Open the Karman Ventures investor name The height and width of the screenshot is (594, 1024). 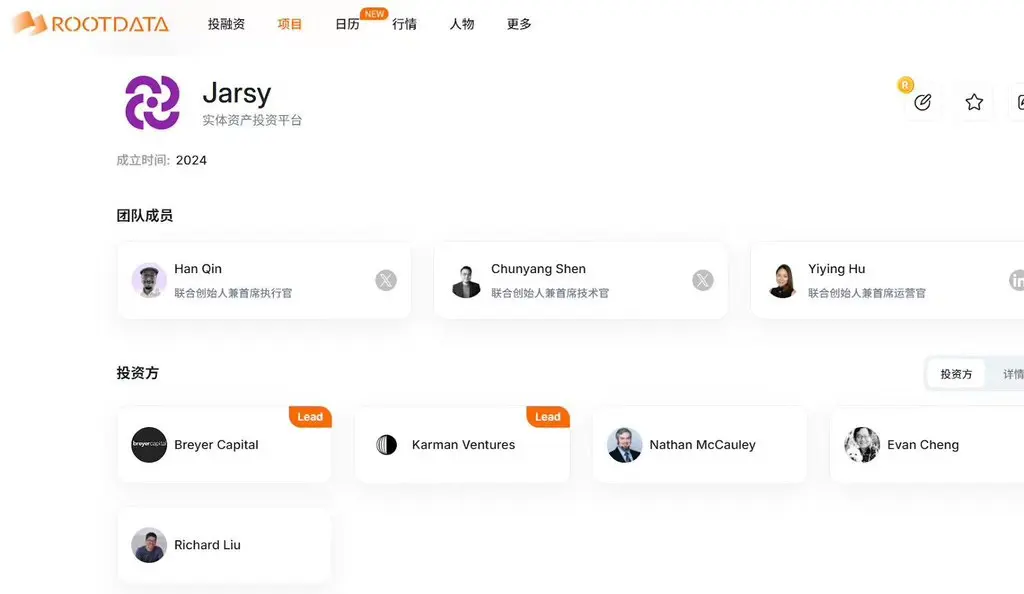coord(463,445)
